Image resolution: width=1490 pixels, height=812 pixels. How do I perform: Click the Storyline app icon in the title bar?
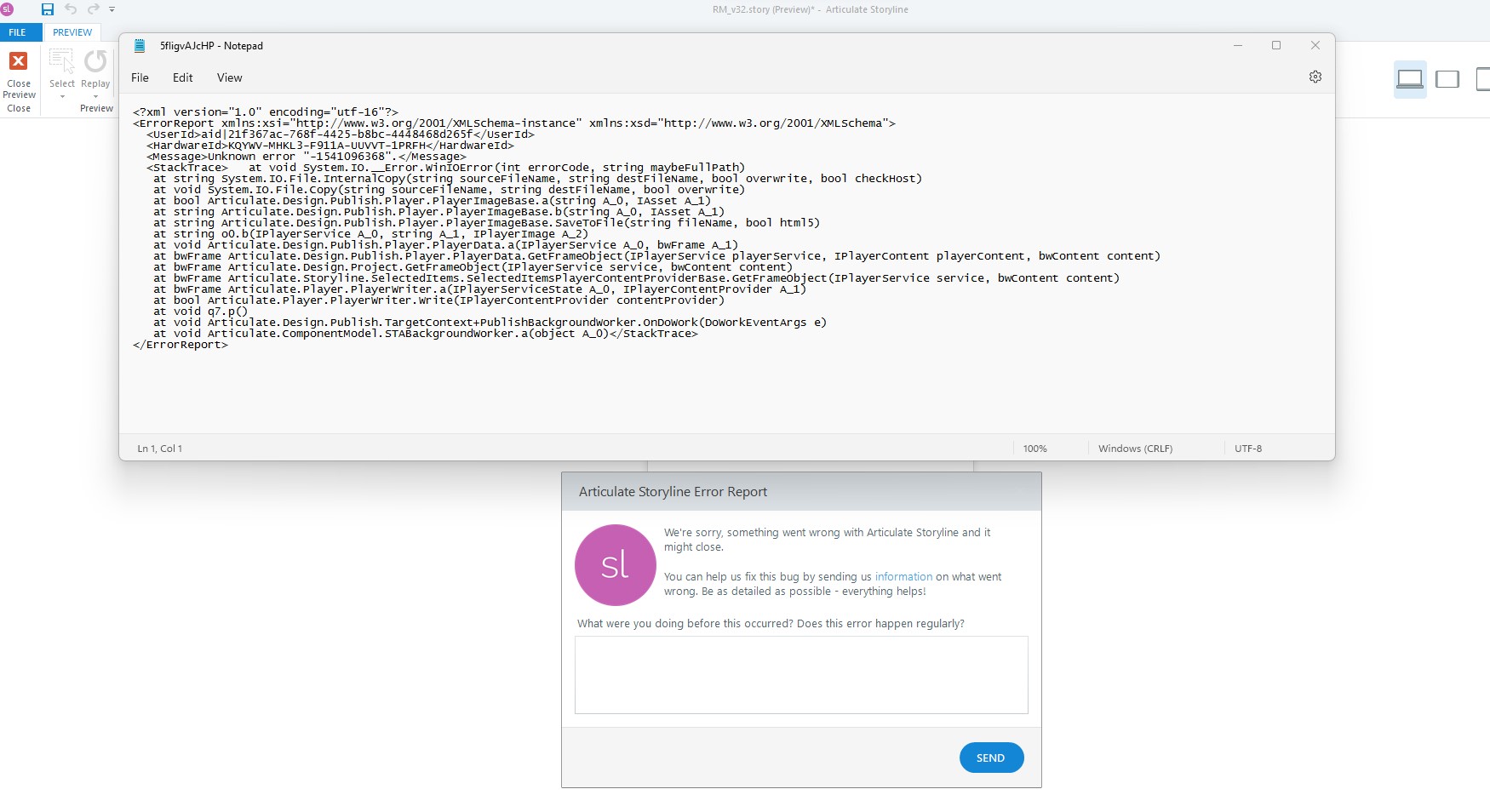[7, 9]
